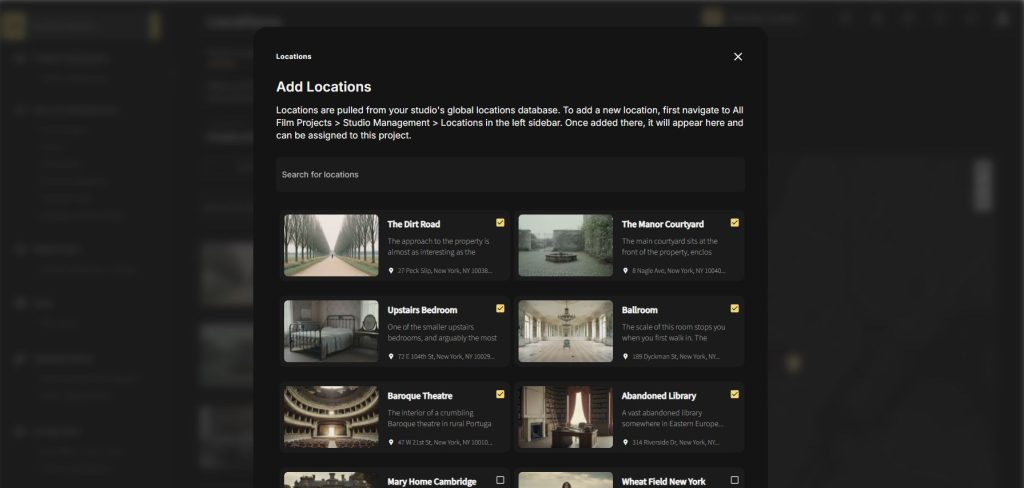The width and height of the screenshot is (1024, 488).
Task: Click the Ballroom description text
Action: click(673, 333)
